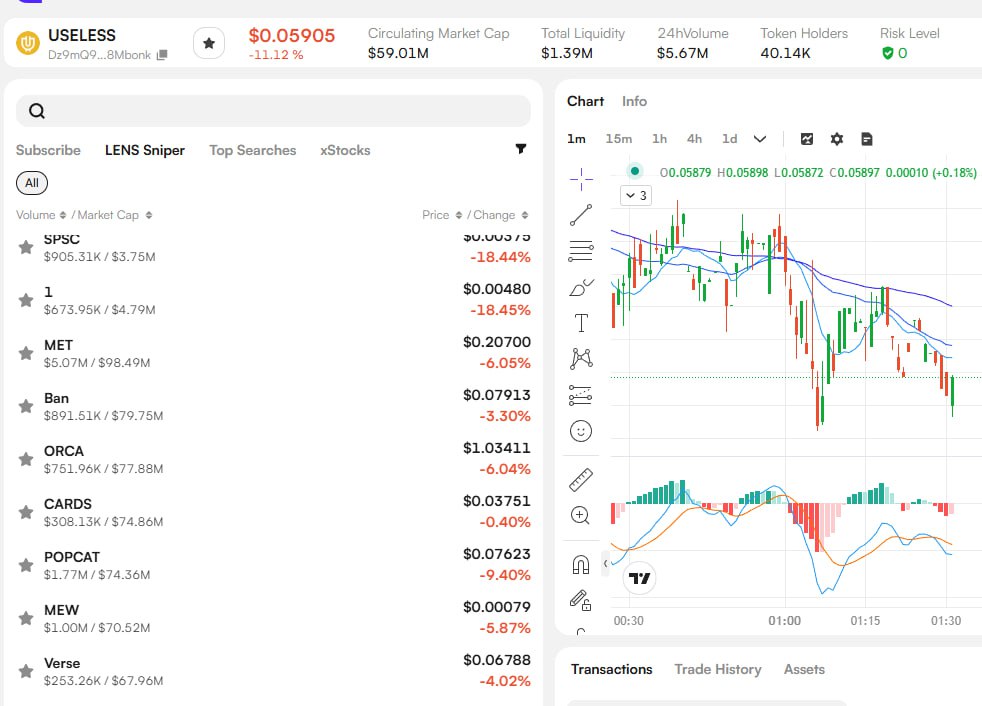Collapse indicator legend showing 3

636,195
